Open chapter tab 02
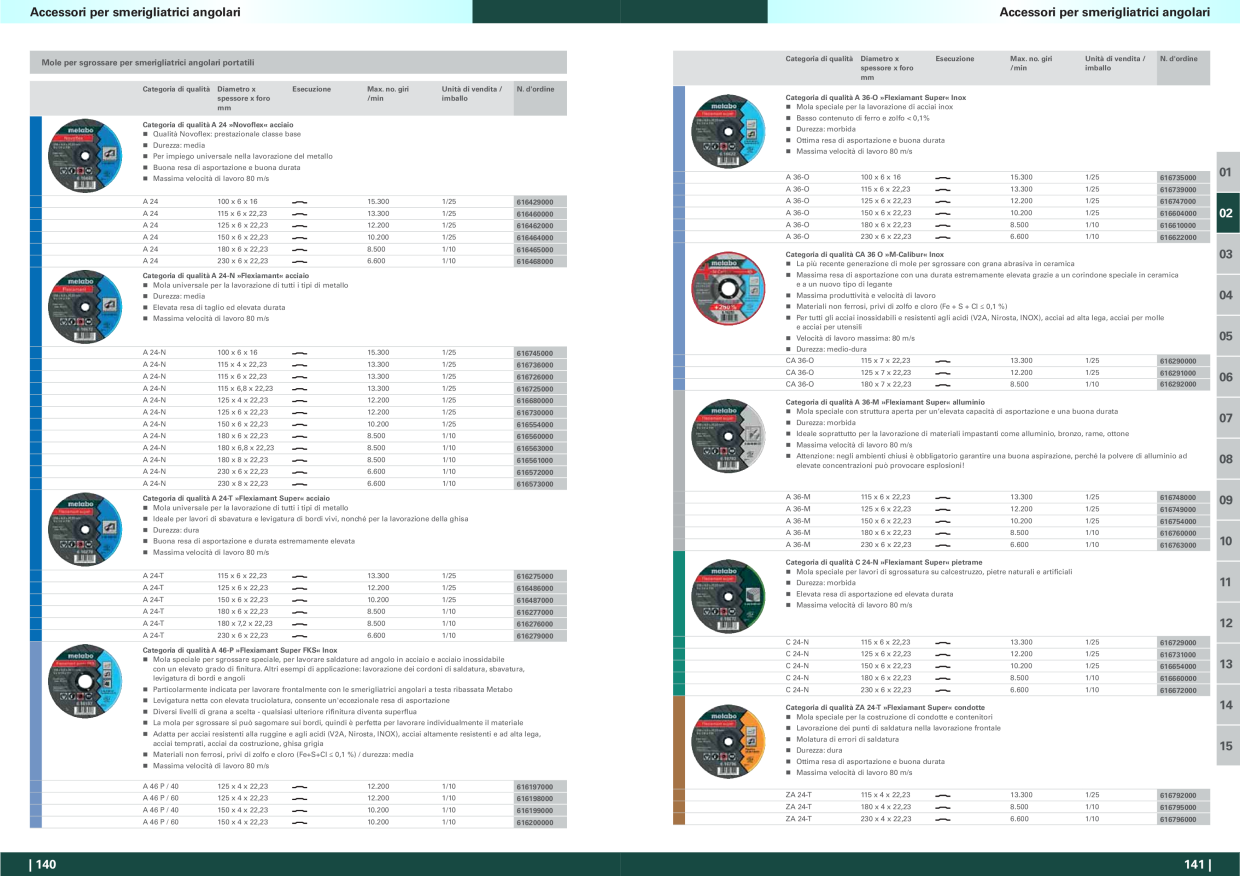 click(1227, 214)
